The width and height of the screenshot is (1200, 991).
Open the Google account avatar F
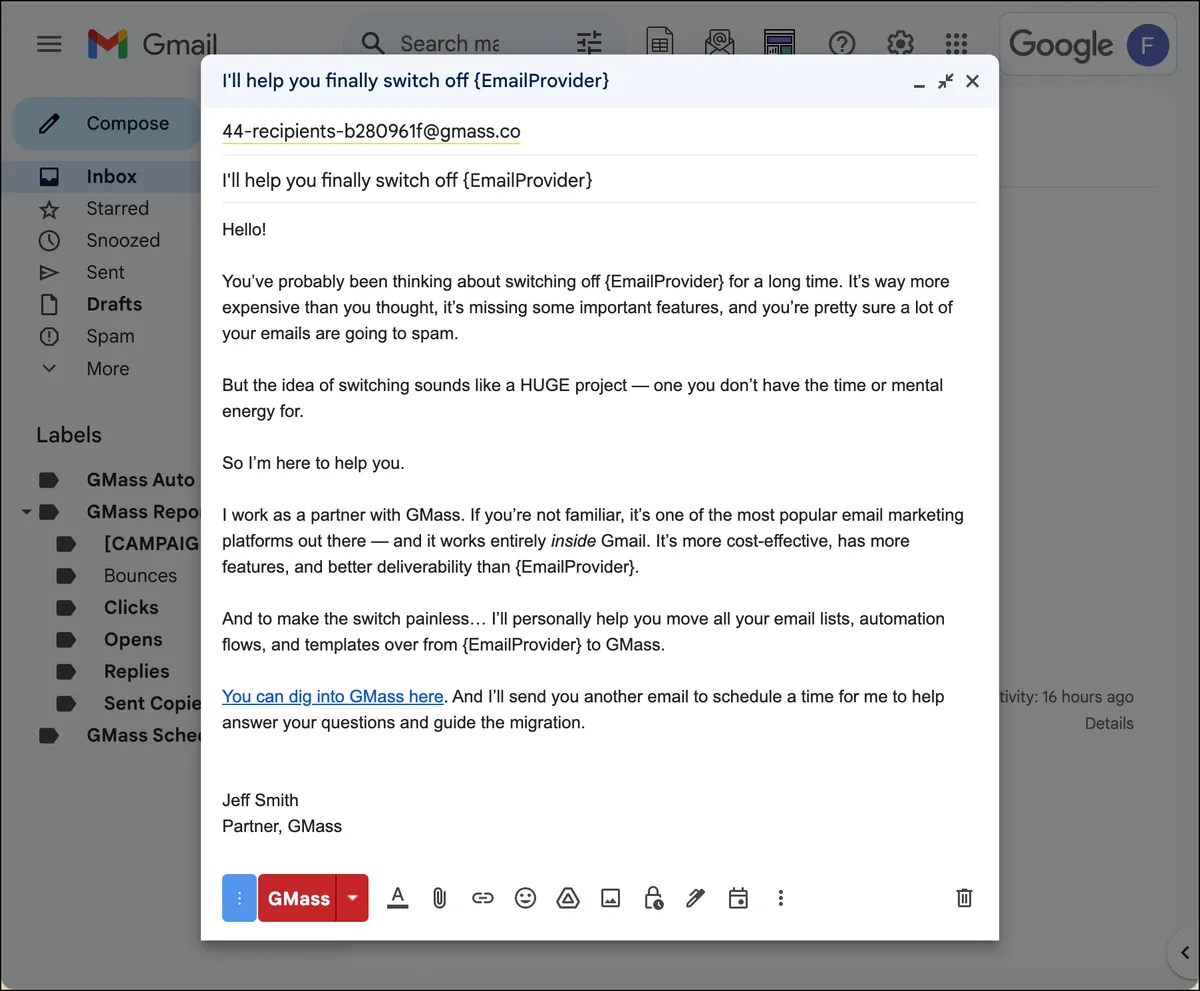pyautogui.click(x=1147, y=45)
